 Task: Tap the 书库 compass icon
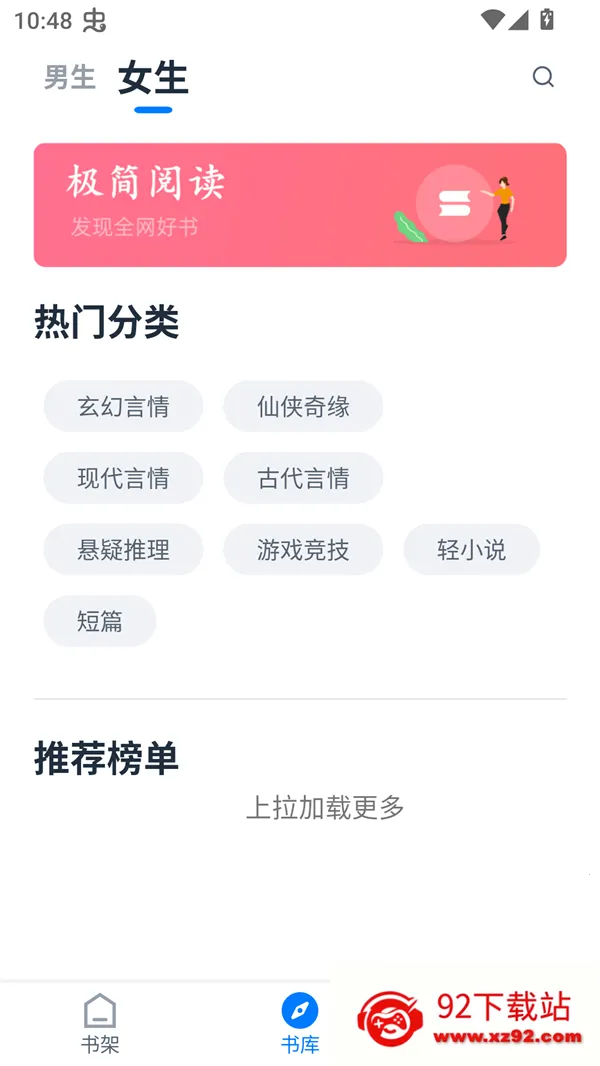click(300, 1011)
